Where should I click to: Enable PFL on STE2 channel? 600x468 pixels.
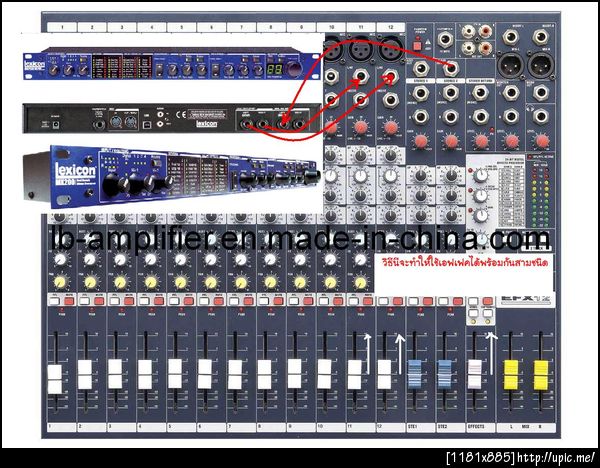pos(443,301)
